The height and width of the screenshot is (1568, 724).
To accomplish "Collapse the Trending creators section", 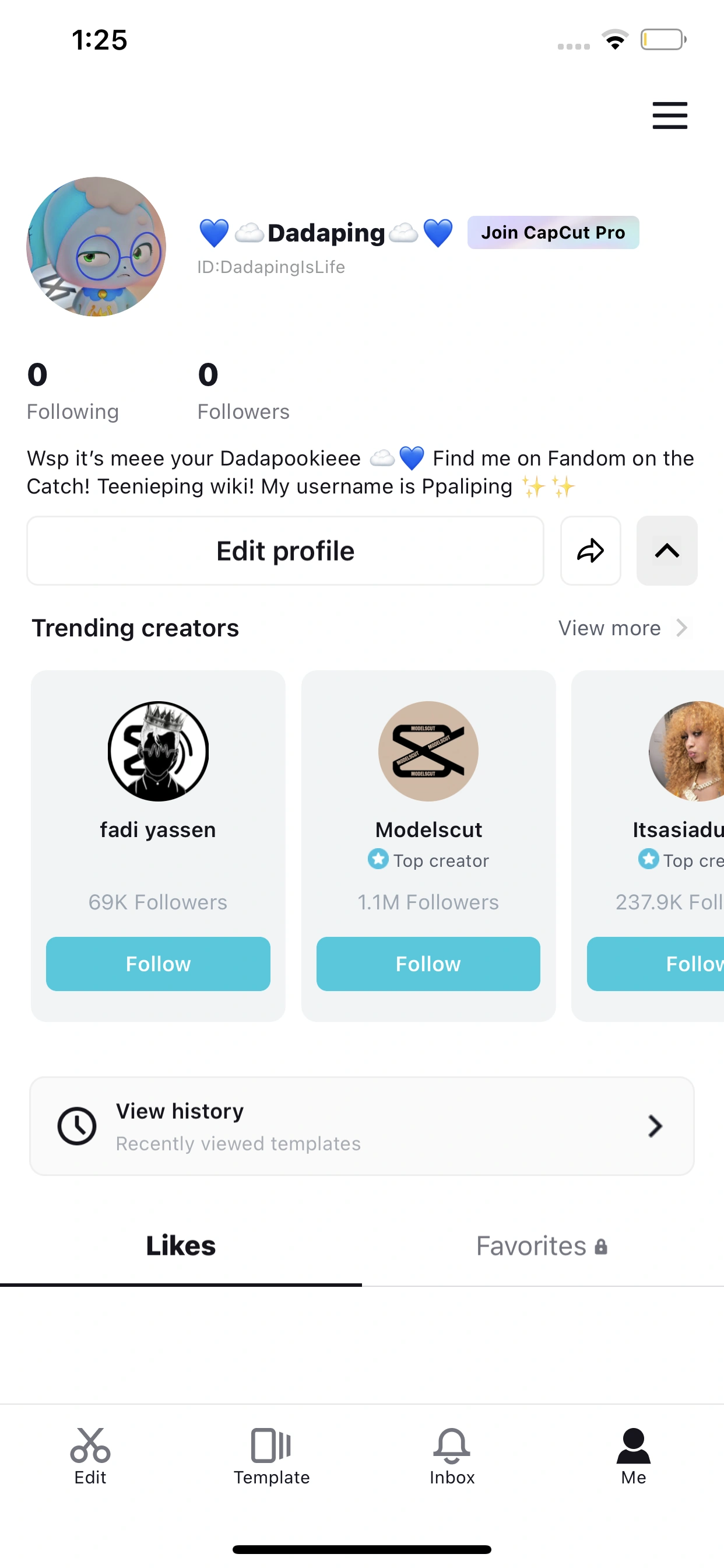I will pos(667,551).
